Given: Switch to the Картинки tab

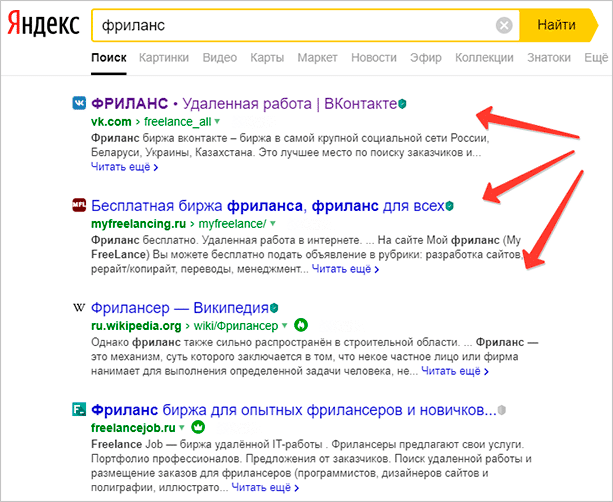Looking at the screenshot, I should coord(164,57).
